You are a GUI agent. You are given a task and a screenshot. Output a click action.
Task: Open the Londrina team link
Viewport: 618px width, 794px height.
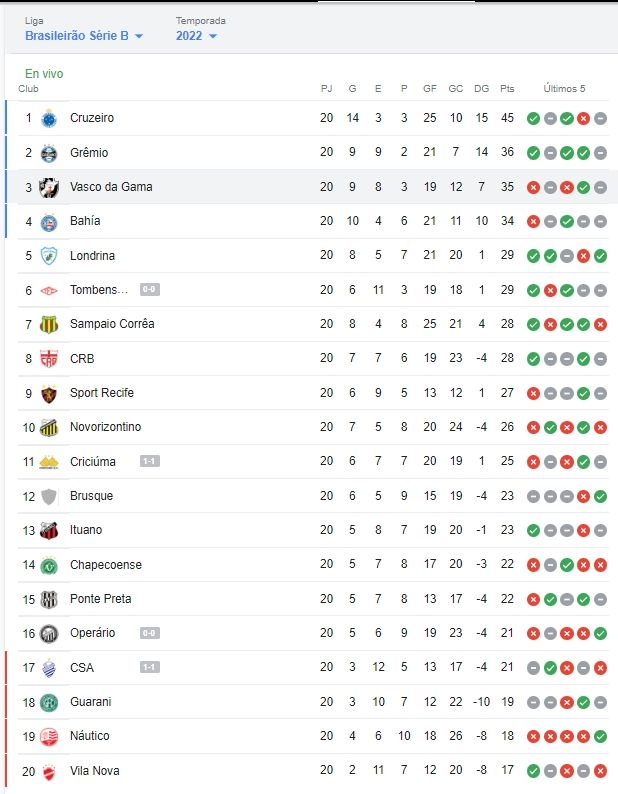pos(92,256)
